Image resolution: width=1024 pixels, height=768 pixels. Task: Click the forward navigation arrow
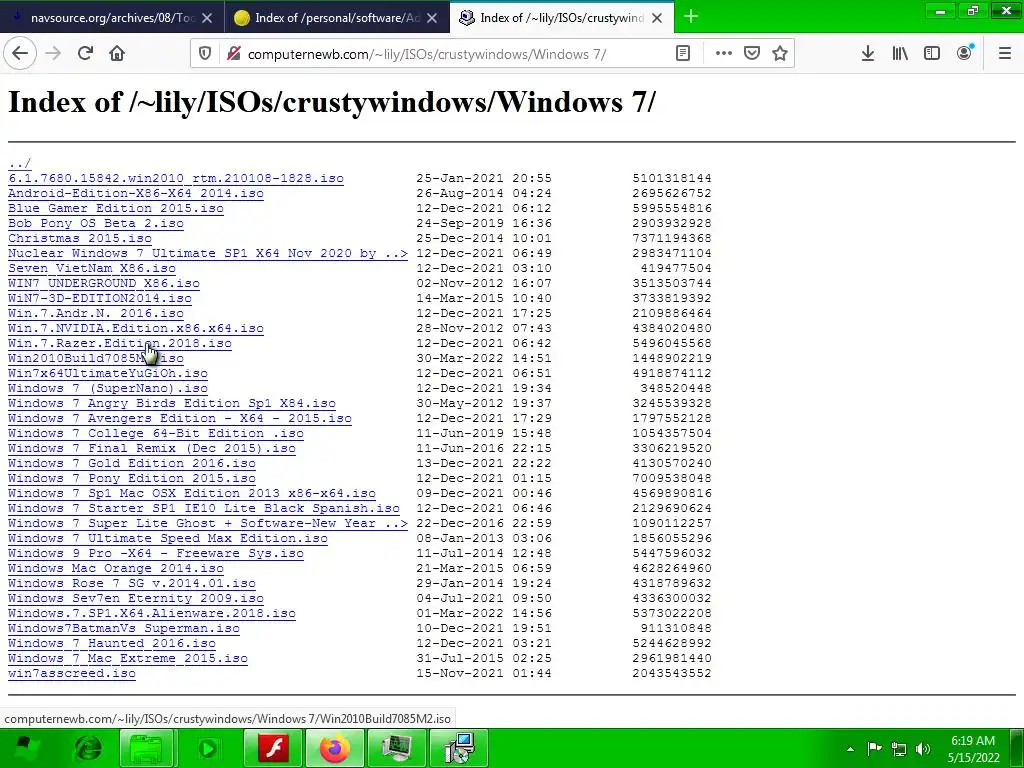coord(53,54)
